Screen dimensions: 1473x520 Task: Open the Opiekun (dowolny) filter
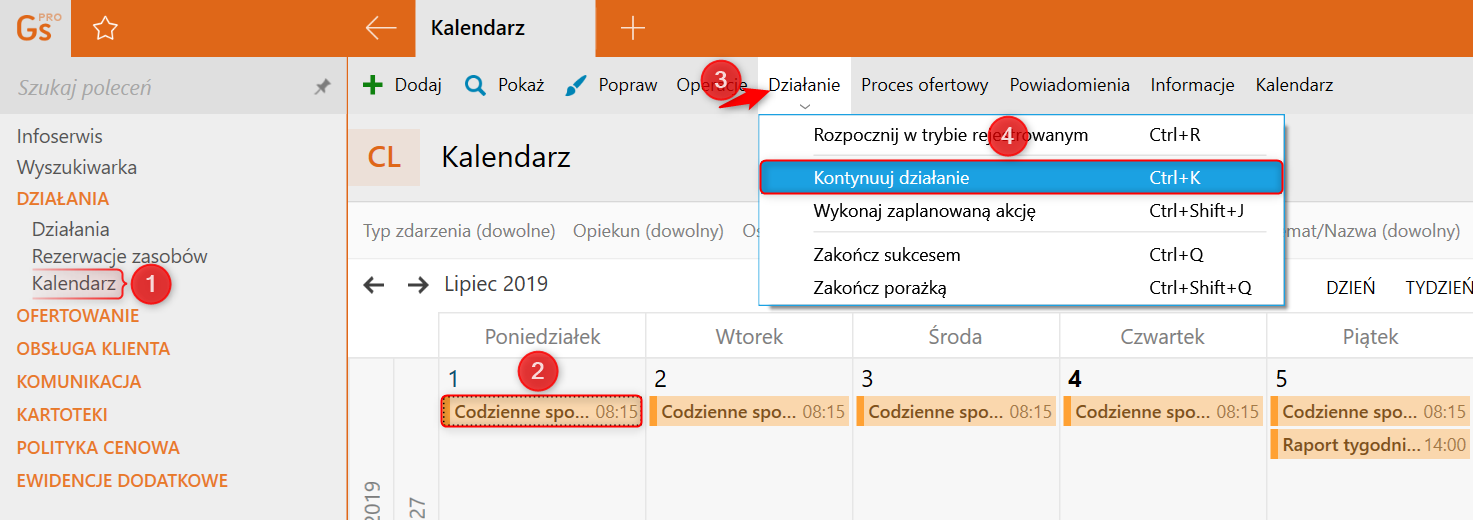click(x=648, y=231)
